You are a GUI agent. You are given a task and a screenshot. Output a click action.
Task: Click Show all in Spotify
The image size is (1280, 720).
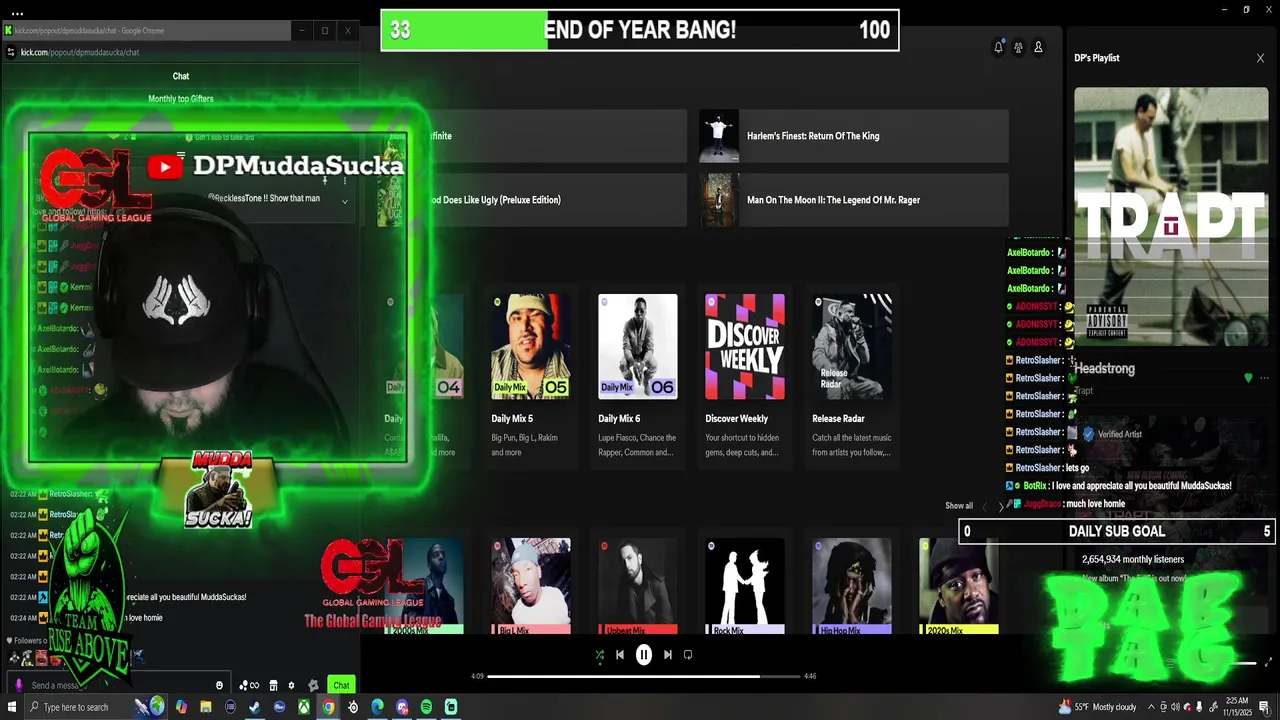tap(959, 506)
